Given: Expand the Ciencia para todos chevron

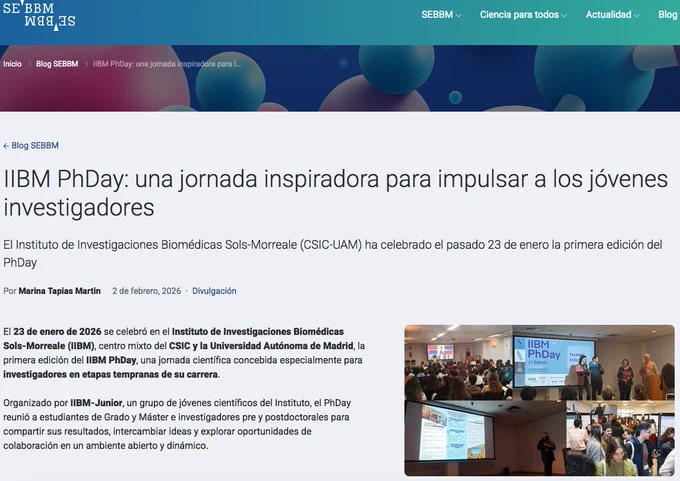Looking at the screenshot, I should tap(564, 16).
